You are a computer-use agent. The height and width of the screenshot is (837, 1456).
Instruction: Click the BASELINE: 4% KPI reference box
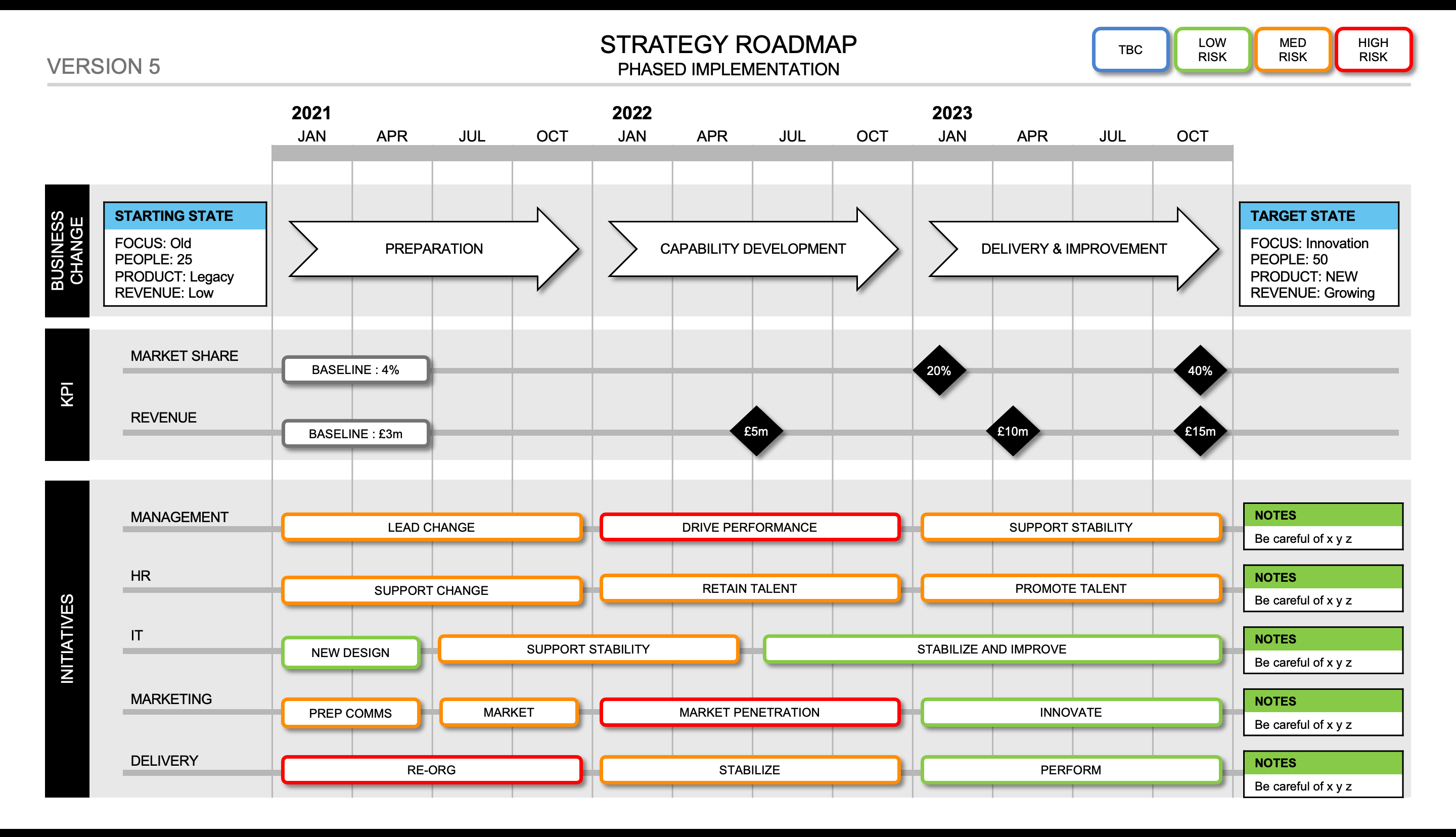click(x=356, y=368)
